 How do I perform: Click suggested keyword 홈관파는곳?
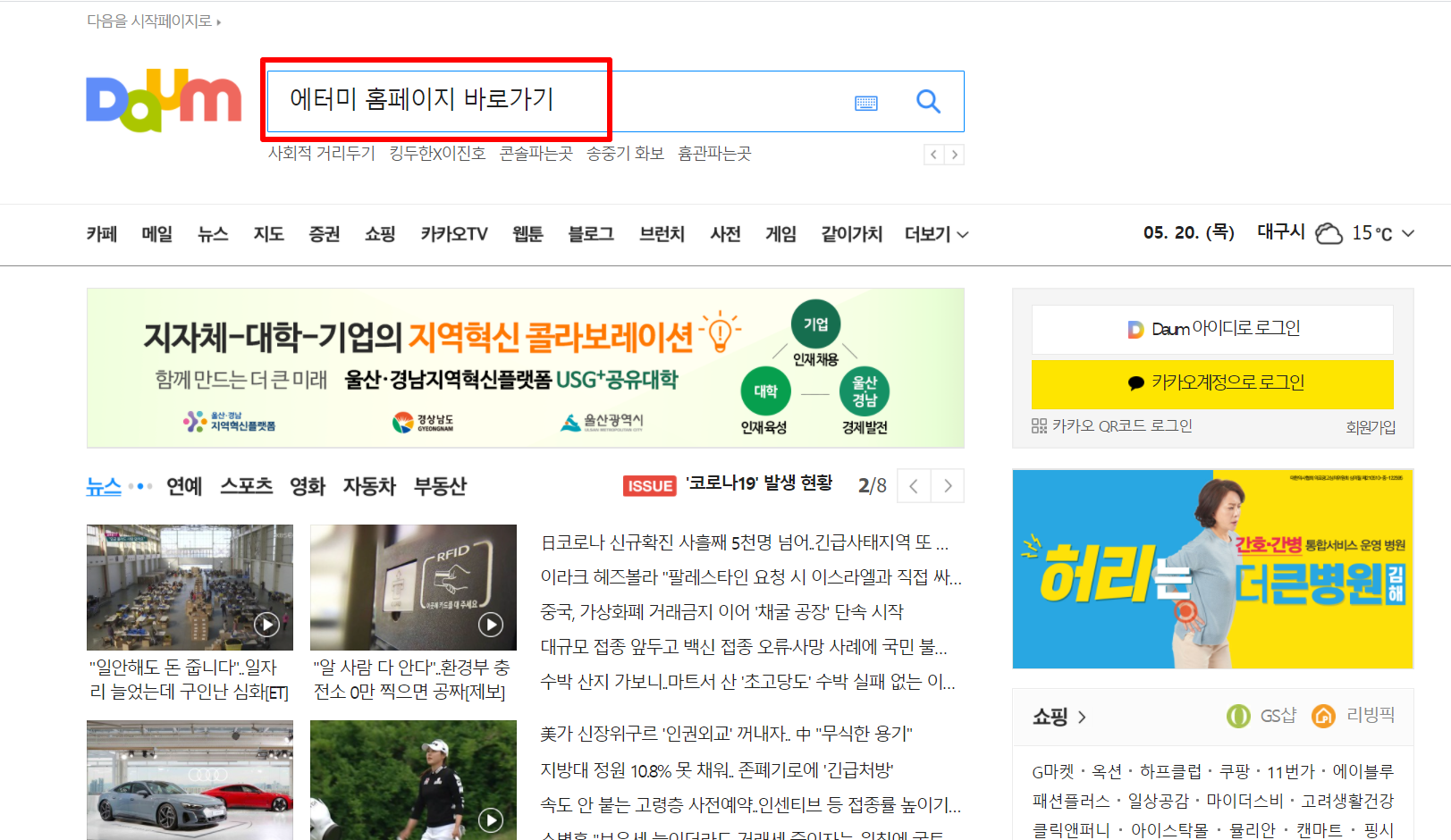click(714, 154)
